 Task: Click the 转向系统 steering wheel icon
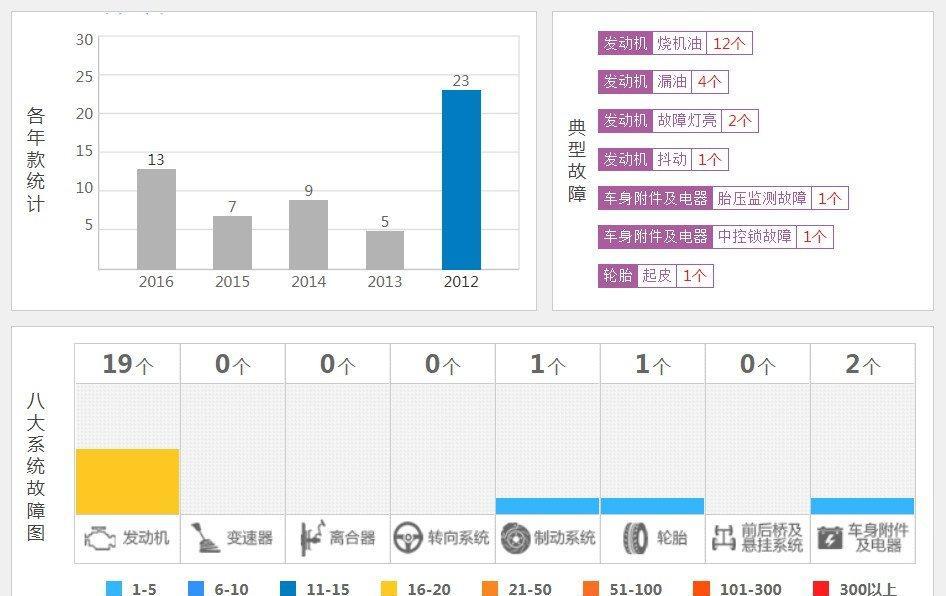tap(410, 538)
